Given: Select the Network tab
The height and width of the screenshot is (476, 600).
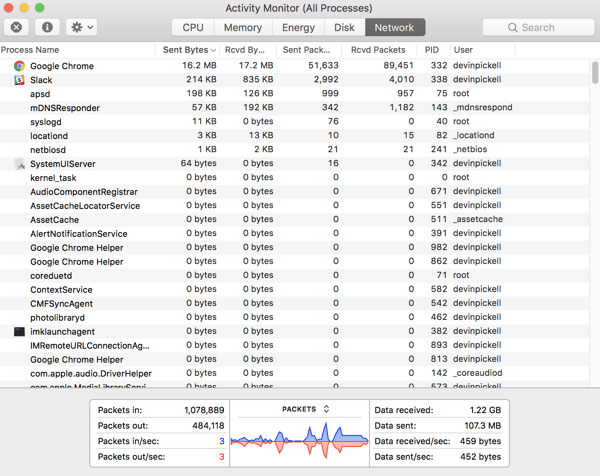Looking at the screenshot, I should [x=395, y=28].
